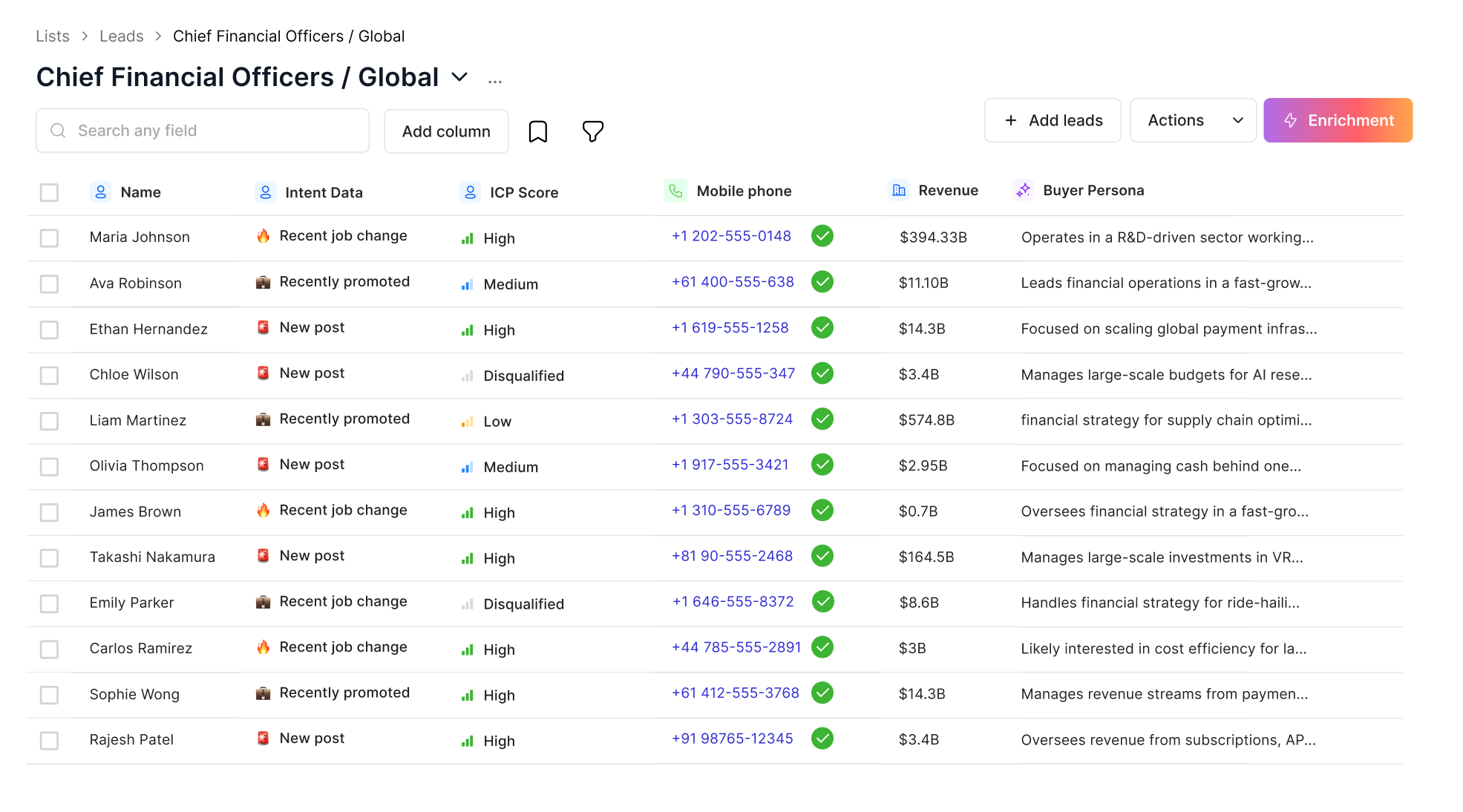
Task: Open the Actions dropdown
Action: pyautogui.click(x=1193, y=120)
